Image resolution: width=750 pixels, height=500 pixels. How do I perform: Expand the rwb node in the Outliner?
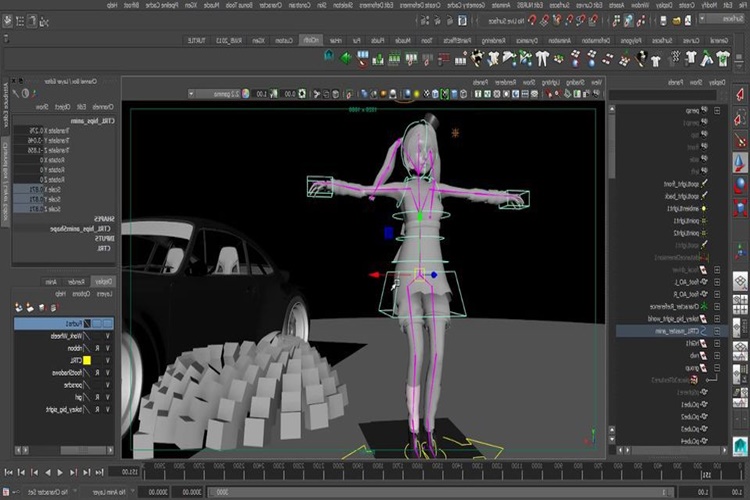click(x=717, y=356)
